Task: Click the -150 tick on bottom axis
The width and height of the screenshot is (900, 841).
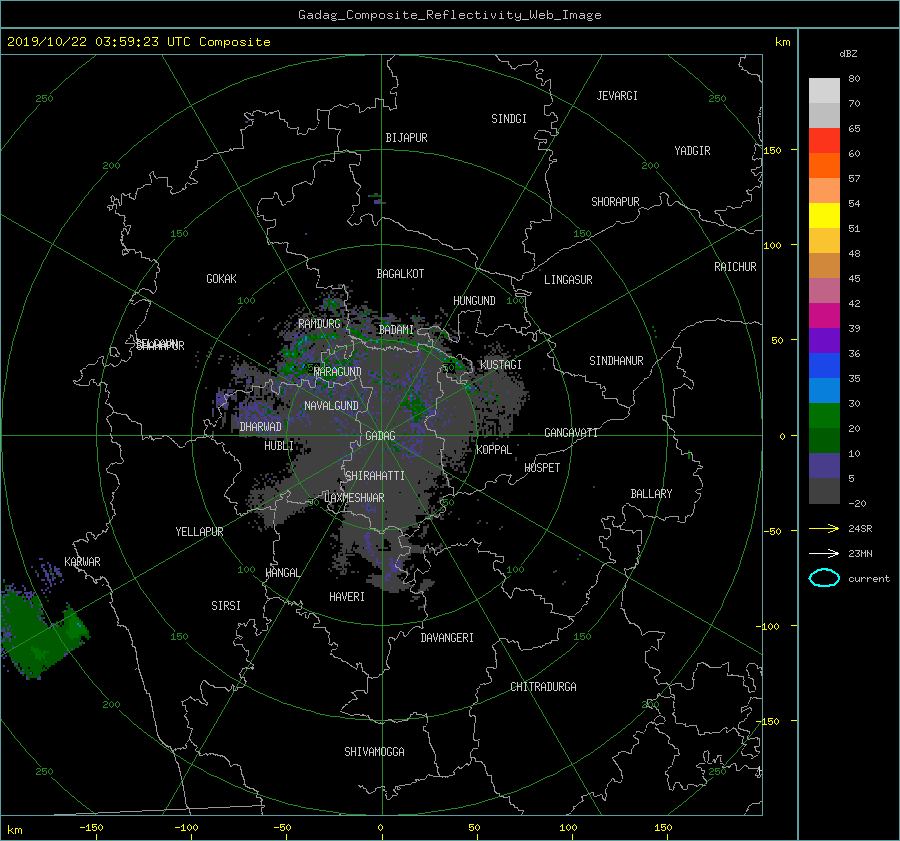Action: click(x=91, y=828)
